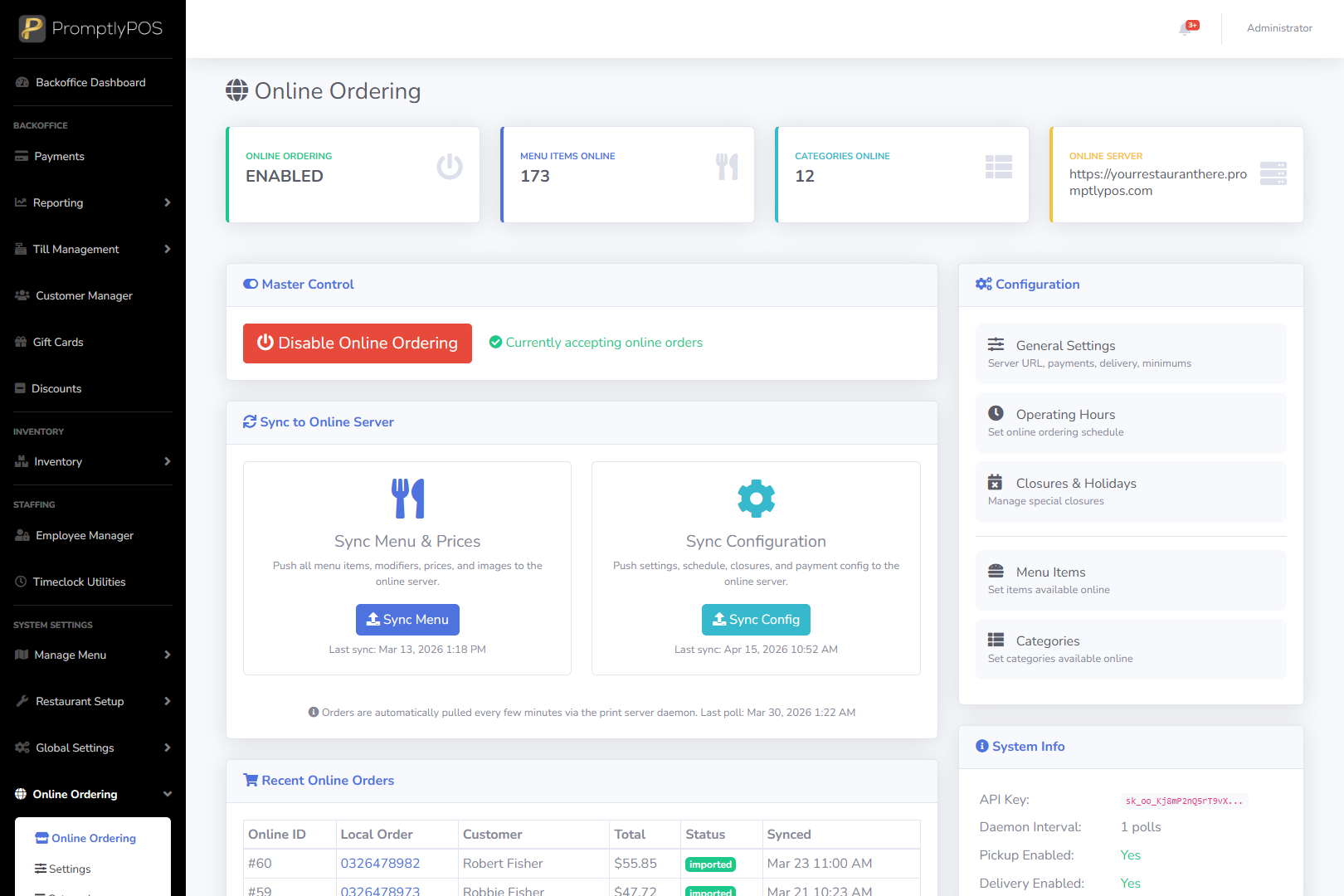Click the General Settings sliders icon
Image resolution: width=1344 pixels, height=896 pixels.
coord(996,344)
